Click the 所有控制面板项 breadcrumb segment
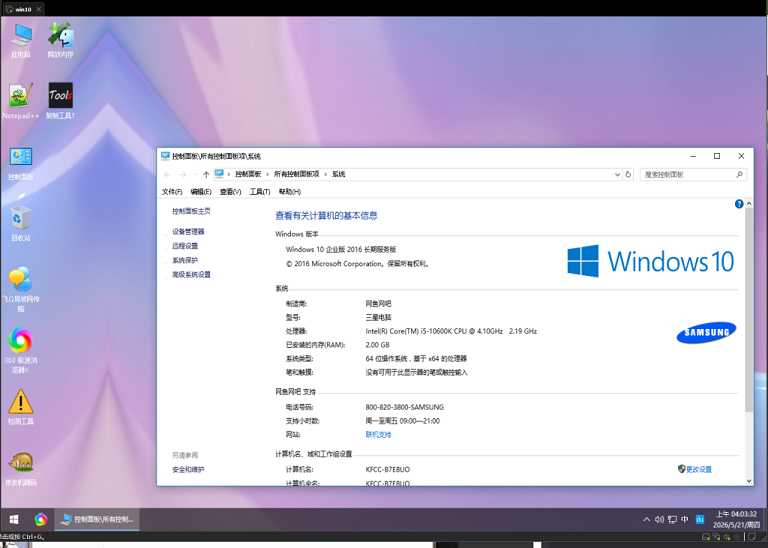This screenshot has width=768, height=548. (x=296, y=174)
